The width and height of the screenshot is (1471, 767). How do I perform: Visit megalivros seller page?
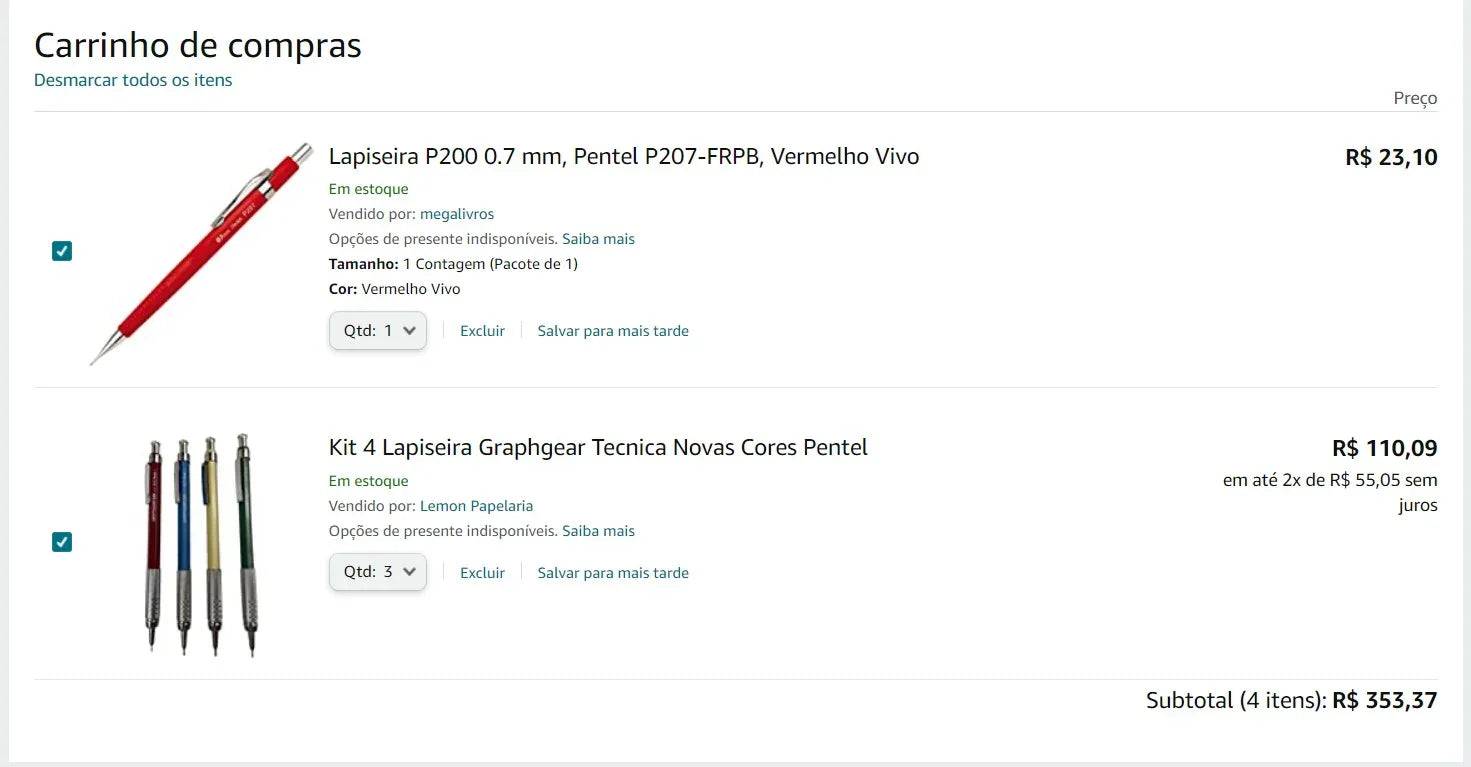457,214
